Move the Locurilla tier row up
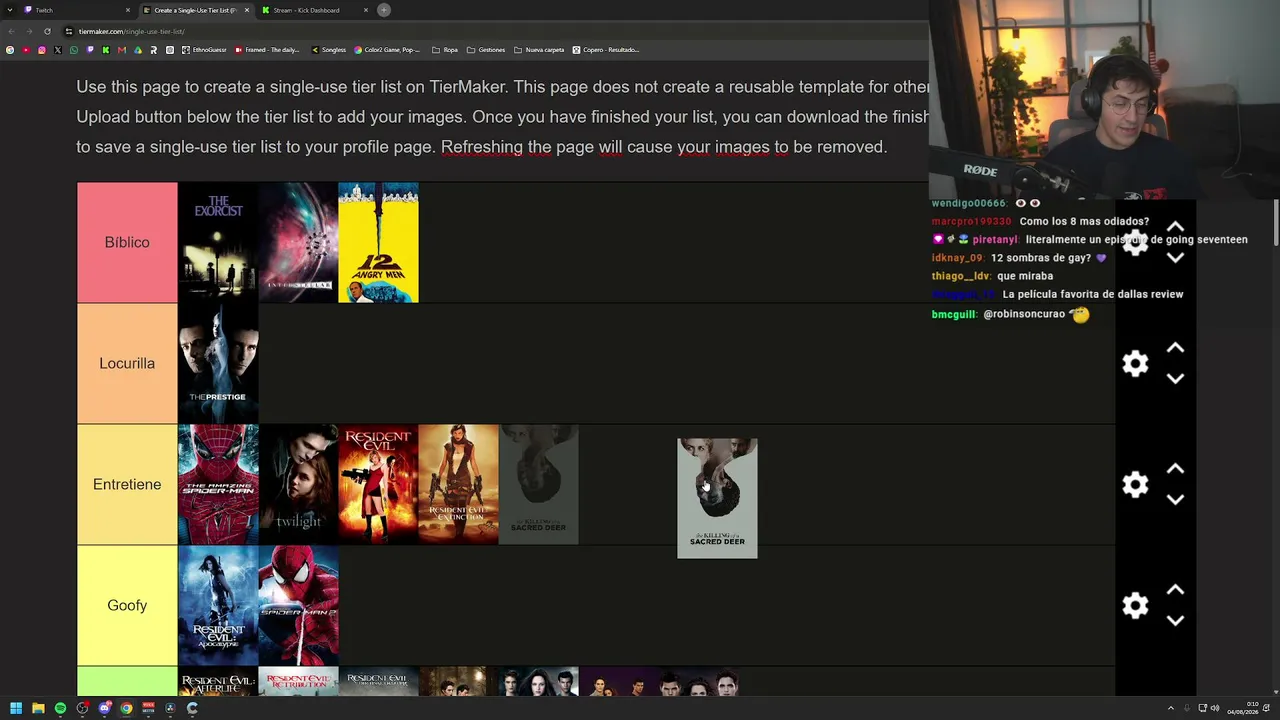 [1175, 348]
